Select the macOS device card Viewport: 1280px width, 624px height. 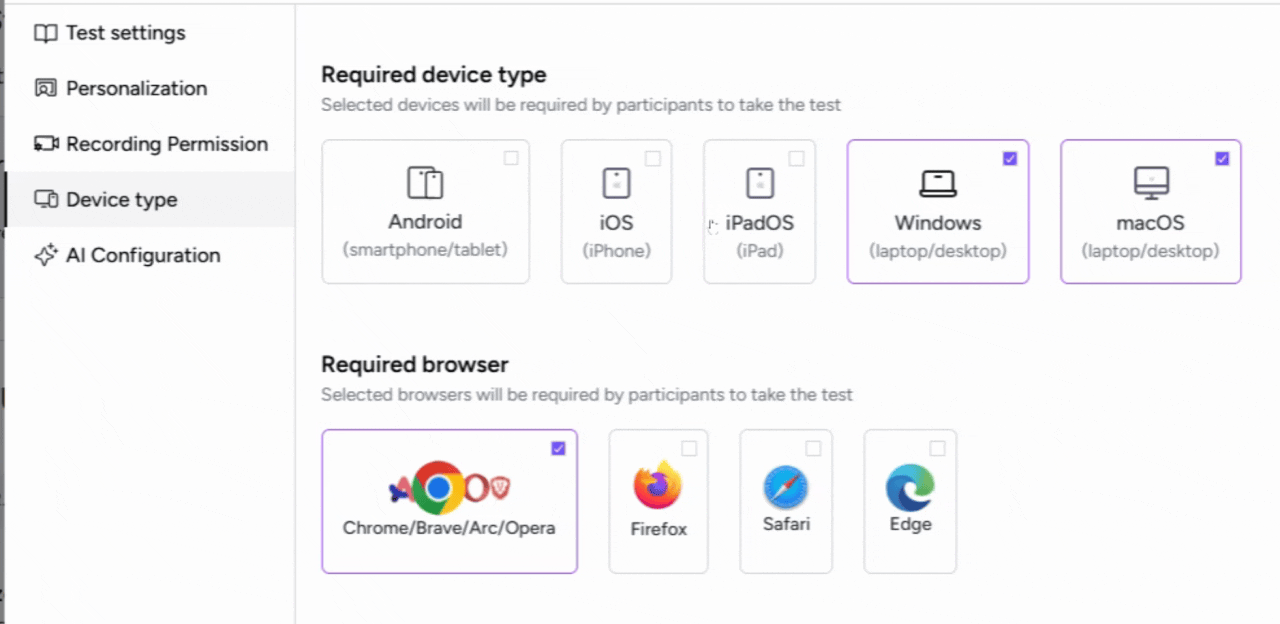(x=1150, y=211)
